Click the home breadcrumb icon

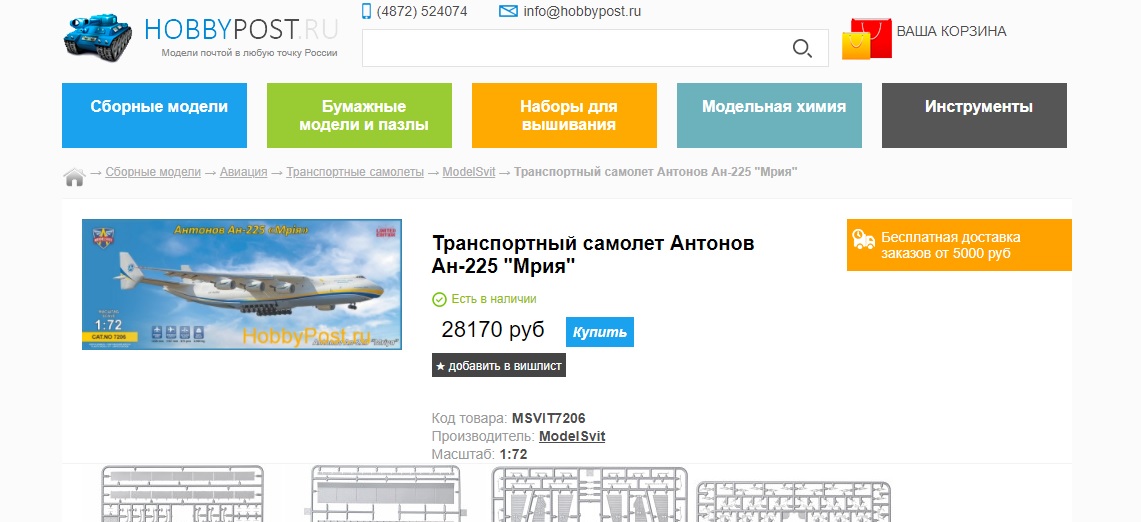[x=74, y=177]
